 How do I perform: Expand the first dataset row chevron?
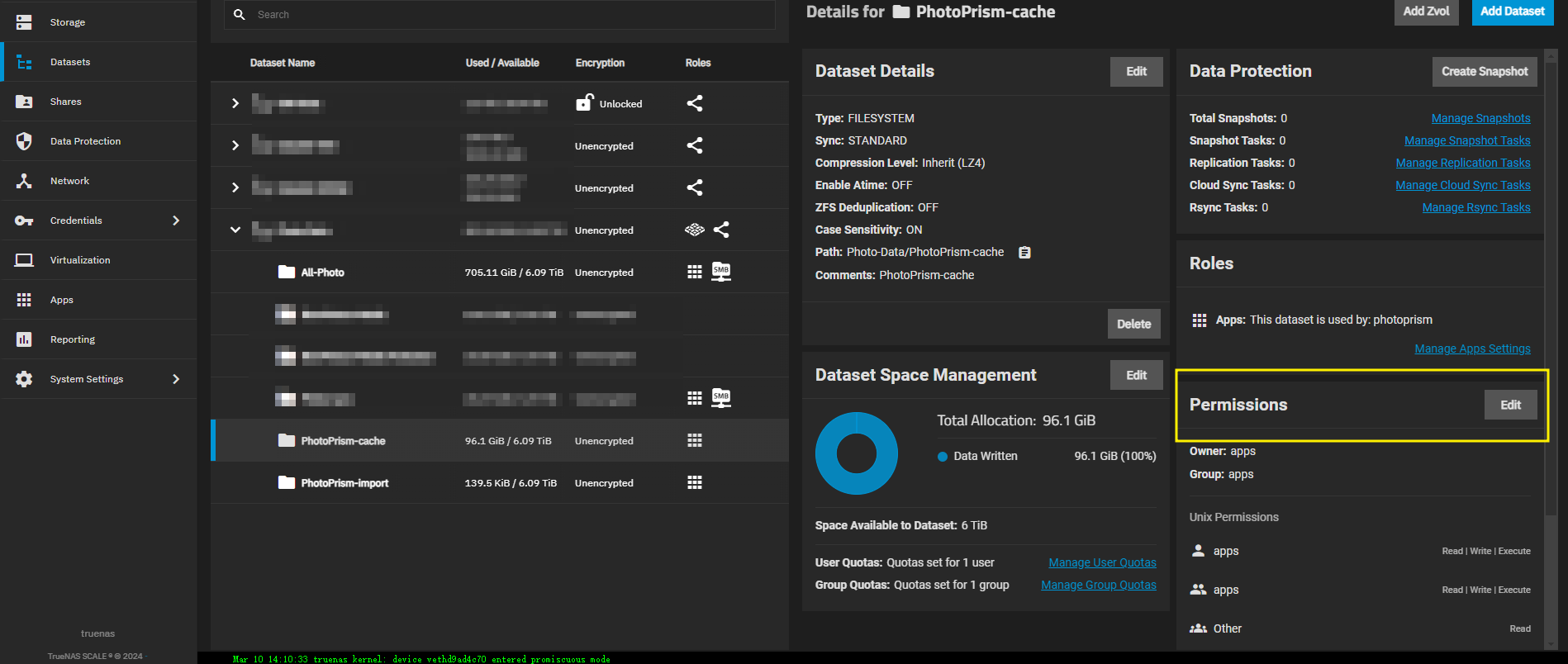point(235,103)
